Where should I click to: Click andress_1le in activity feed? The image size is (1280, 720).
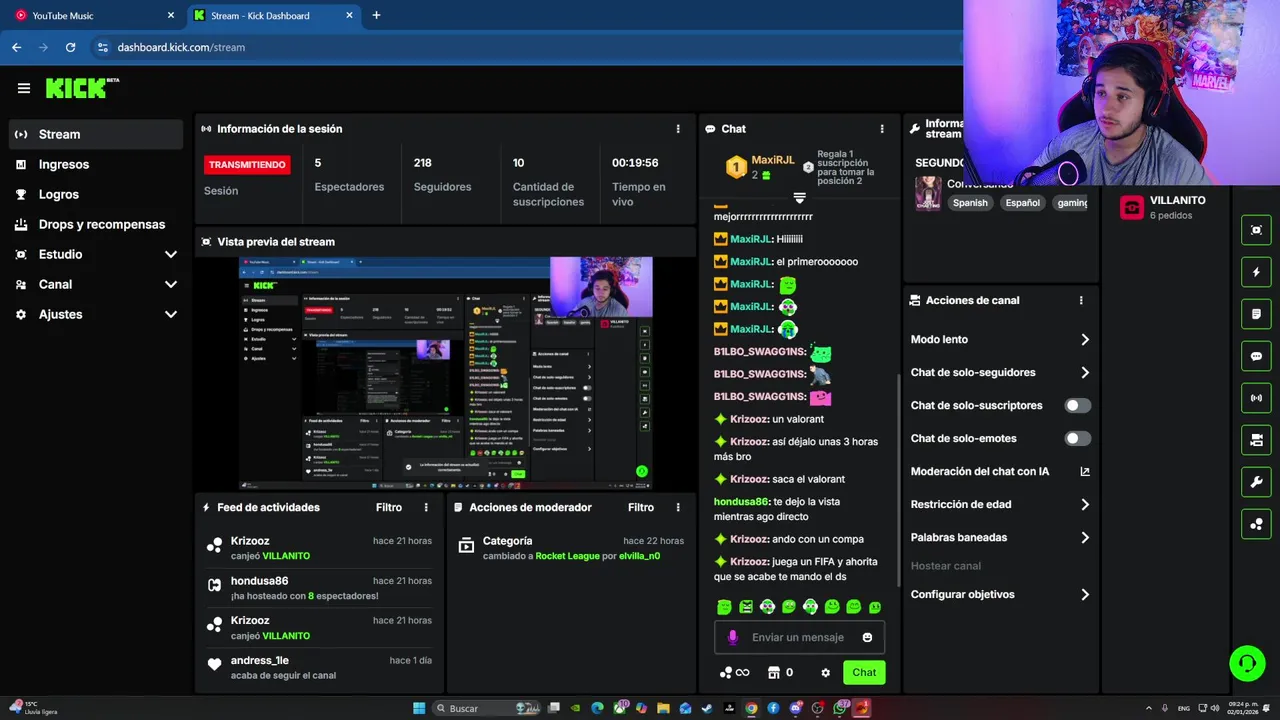[x=260, y=660]
